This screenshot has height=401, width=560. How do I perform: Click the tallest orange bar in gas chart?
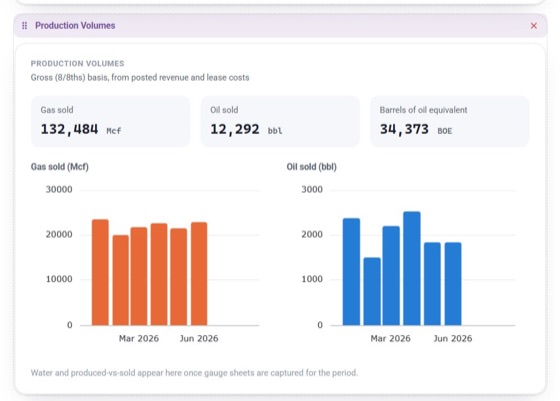coord(100,272)
